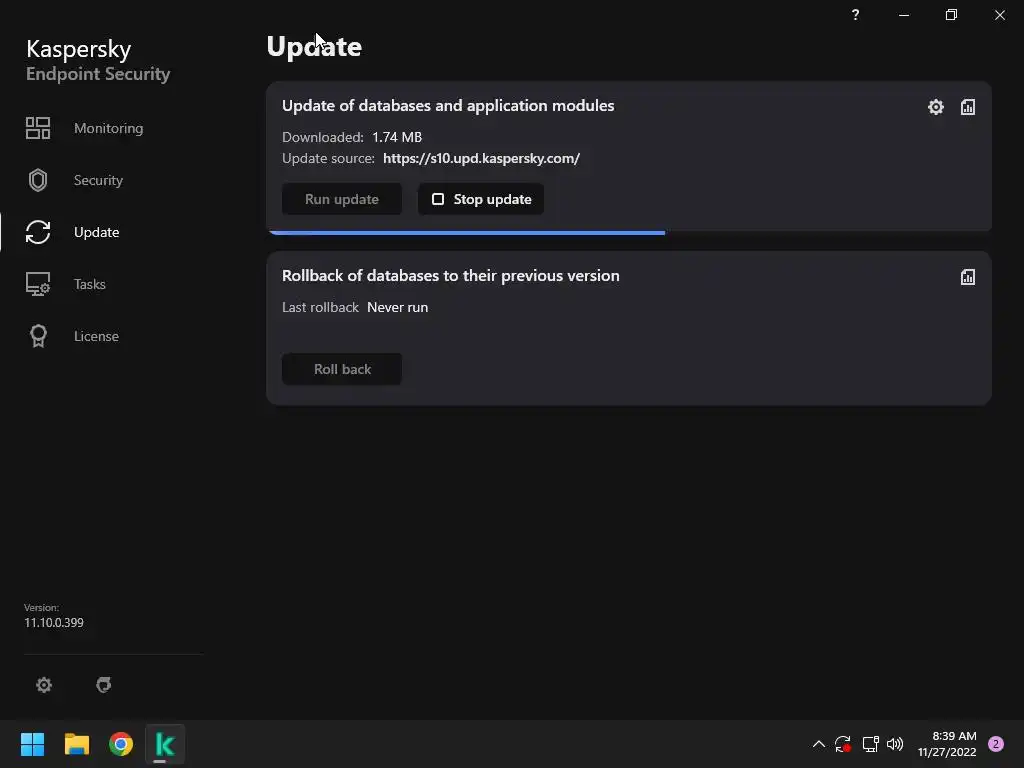Go to the License section
Viewport: 1024px width, 768px height.
96,336
